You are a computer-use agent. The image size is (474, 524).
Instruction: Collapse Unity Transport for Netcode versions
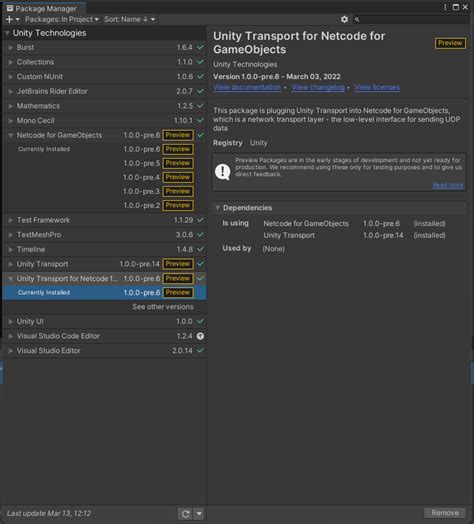11,279
